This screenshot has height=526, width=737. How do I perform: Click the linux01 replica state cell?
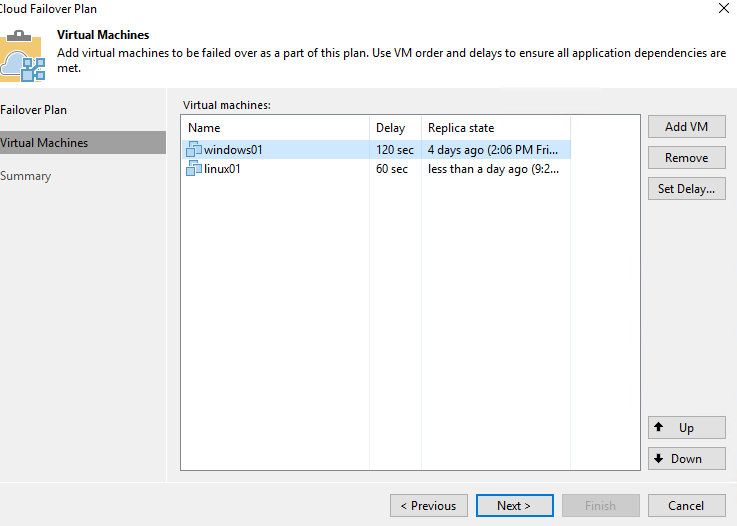point(493,169)
